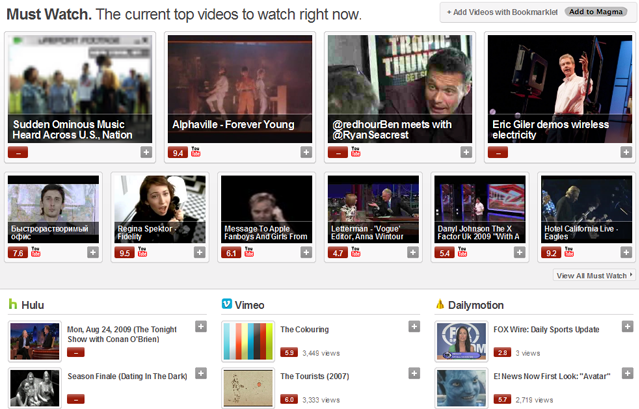
Task: Click YouTube icon under Message To Apple Fanboys
Action: 249,252
